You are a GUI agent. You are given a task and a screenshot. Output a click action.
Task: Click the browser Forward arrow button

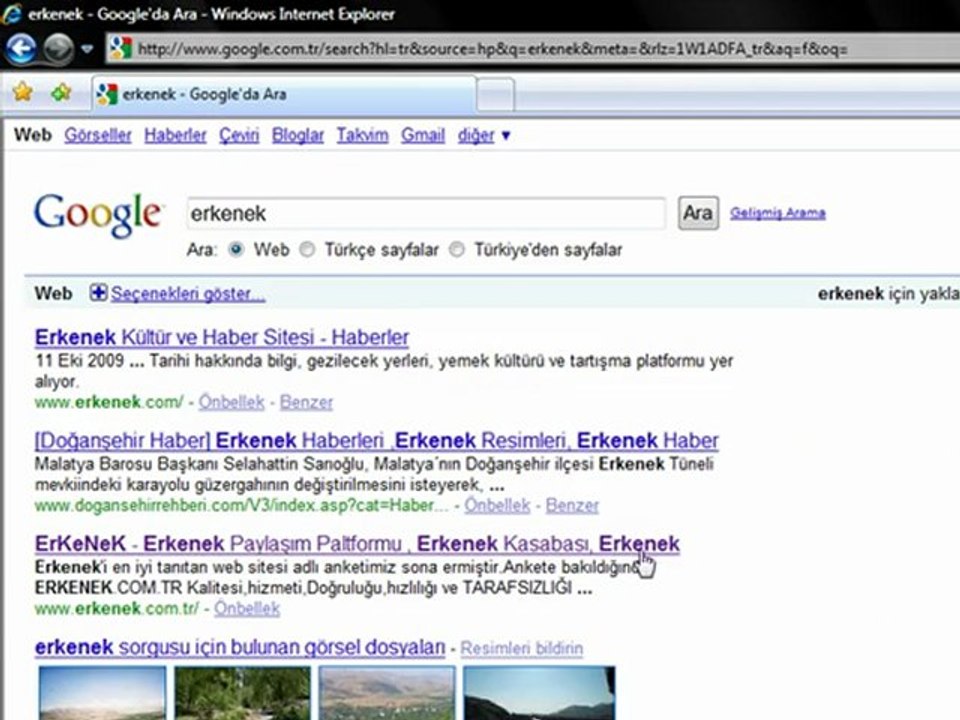pyautogui.click(x=58, y=49)
